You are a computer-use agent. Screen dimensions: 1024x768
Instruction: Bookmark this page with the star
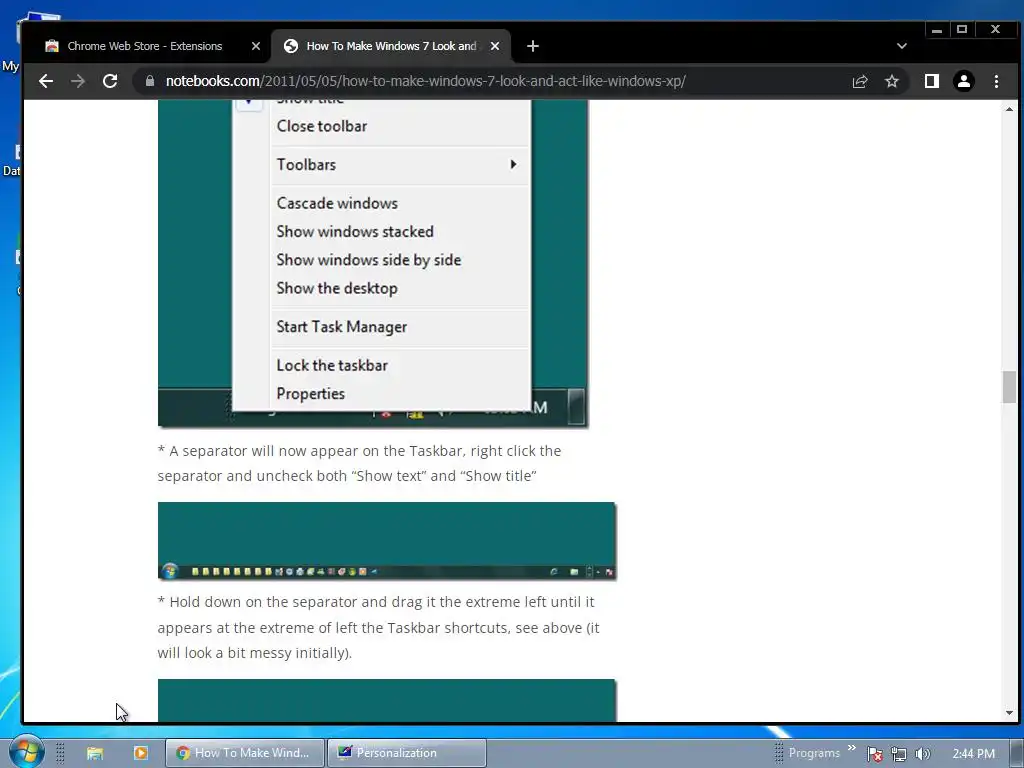pyautogui.click(x=891, y=81)
